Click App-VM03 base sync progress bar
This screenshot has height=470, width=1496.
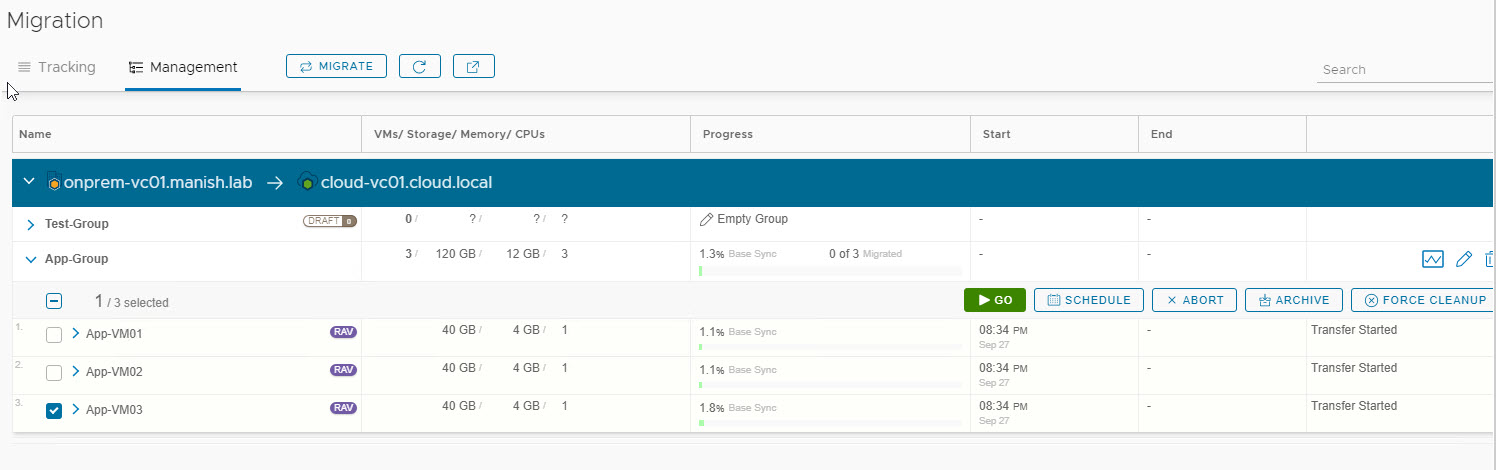point(830,423)
